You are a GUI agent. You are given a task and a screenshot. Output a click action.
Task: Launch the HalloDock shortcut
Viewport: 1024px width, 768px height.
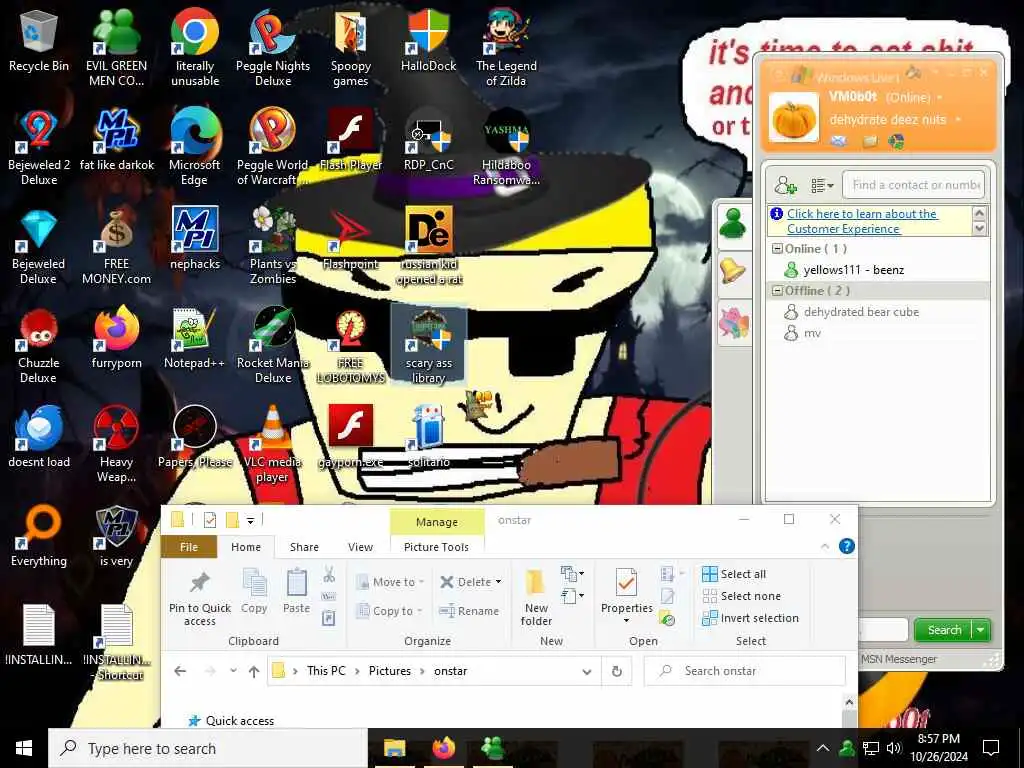coord(428,40)
